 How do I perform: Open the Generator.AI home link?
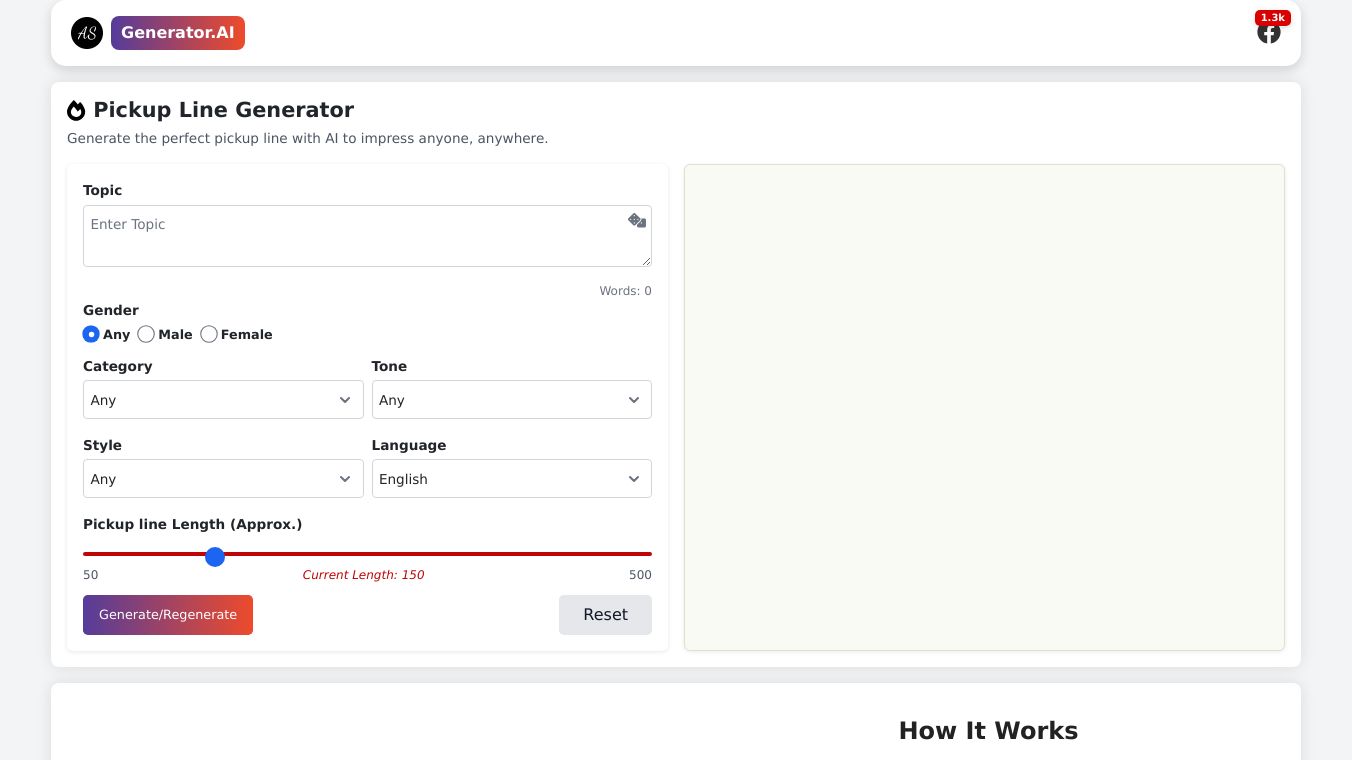tap(178, 33)
